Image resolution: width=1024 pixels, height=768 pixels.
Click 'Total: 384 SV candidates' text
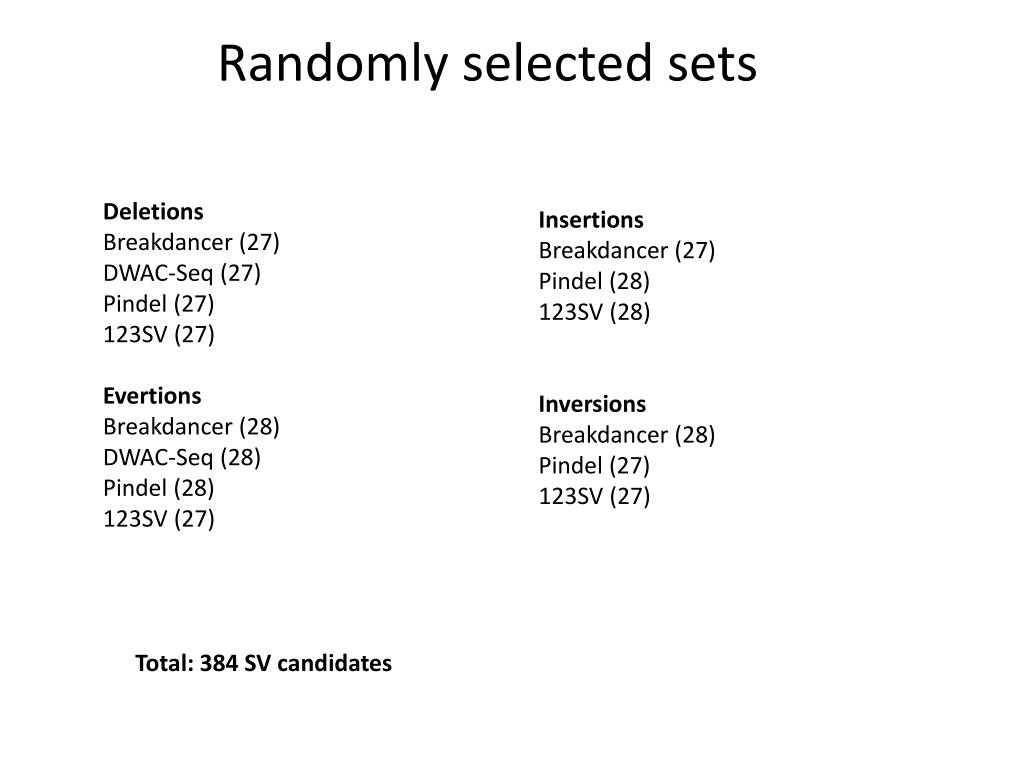point(263,664)
